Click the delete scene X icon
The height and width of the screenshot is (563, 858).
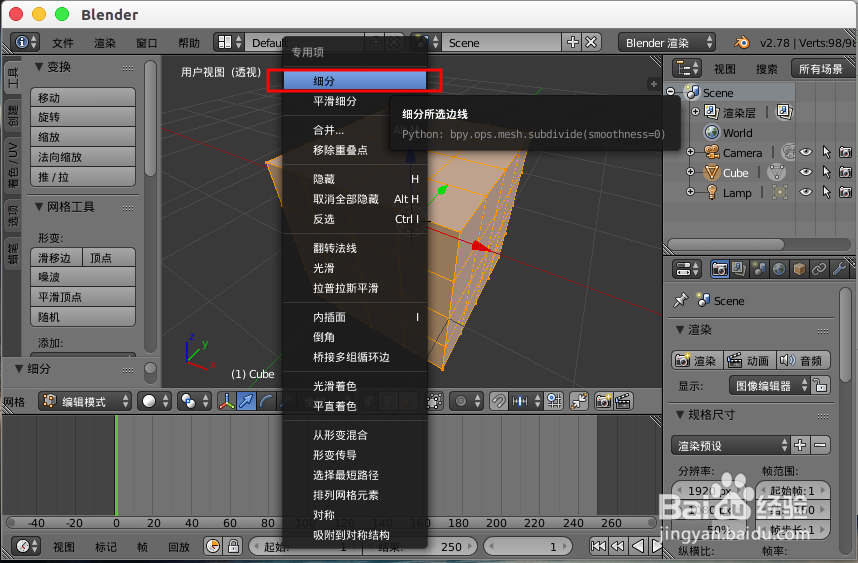(x=591, y=42)
